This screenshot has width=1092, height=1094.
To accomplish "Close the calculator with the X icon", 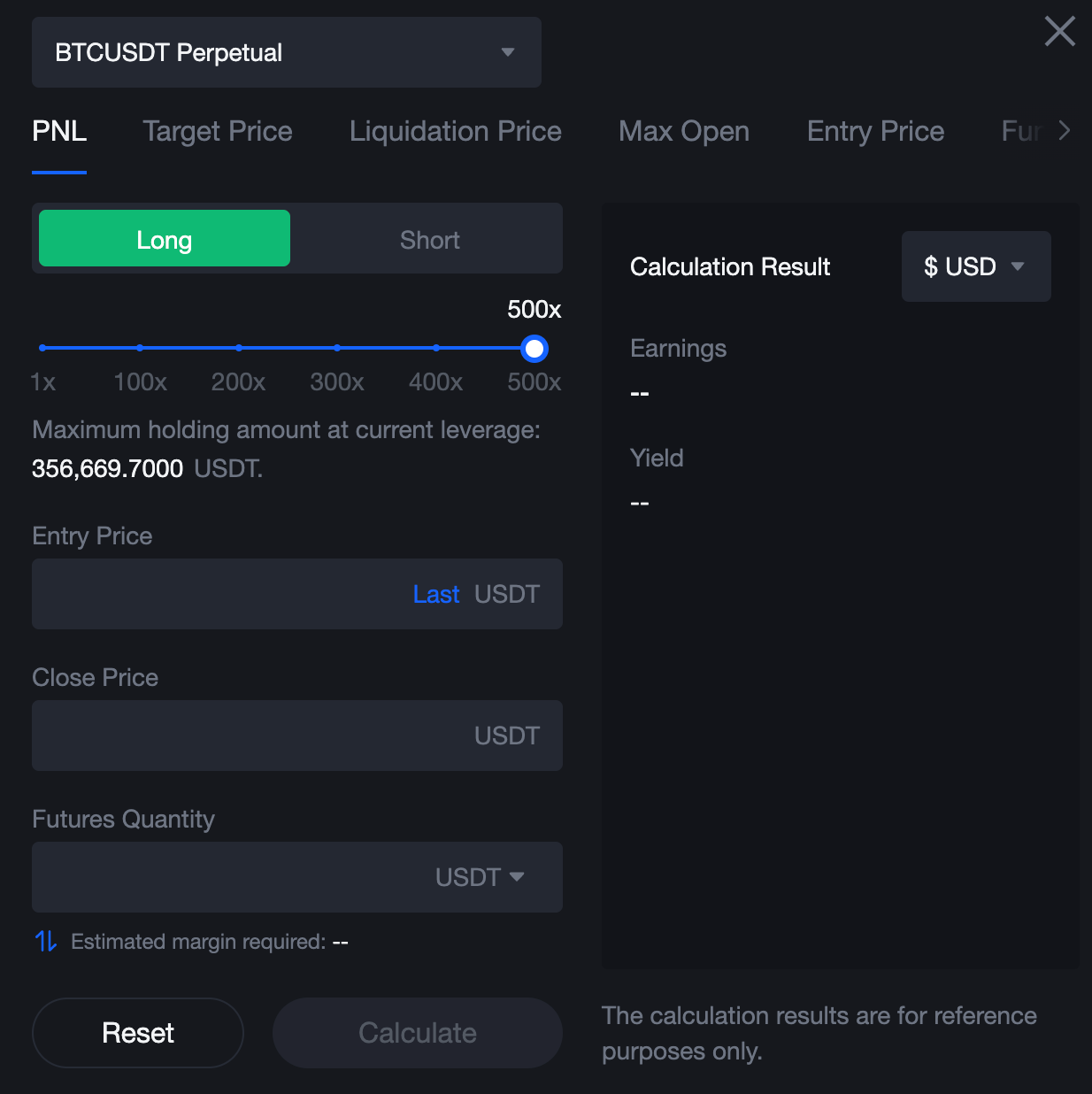I will coord(1059,32).
